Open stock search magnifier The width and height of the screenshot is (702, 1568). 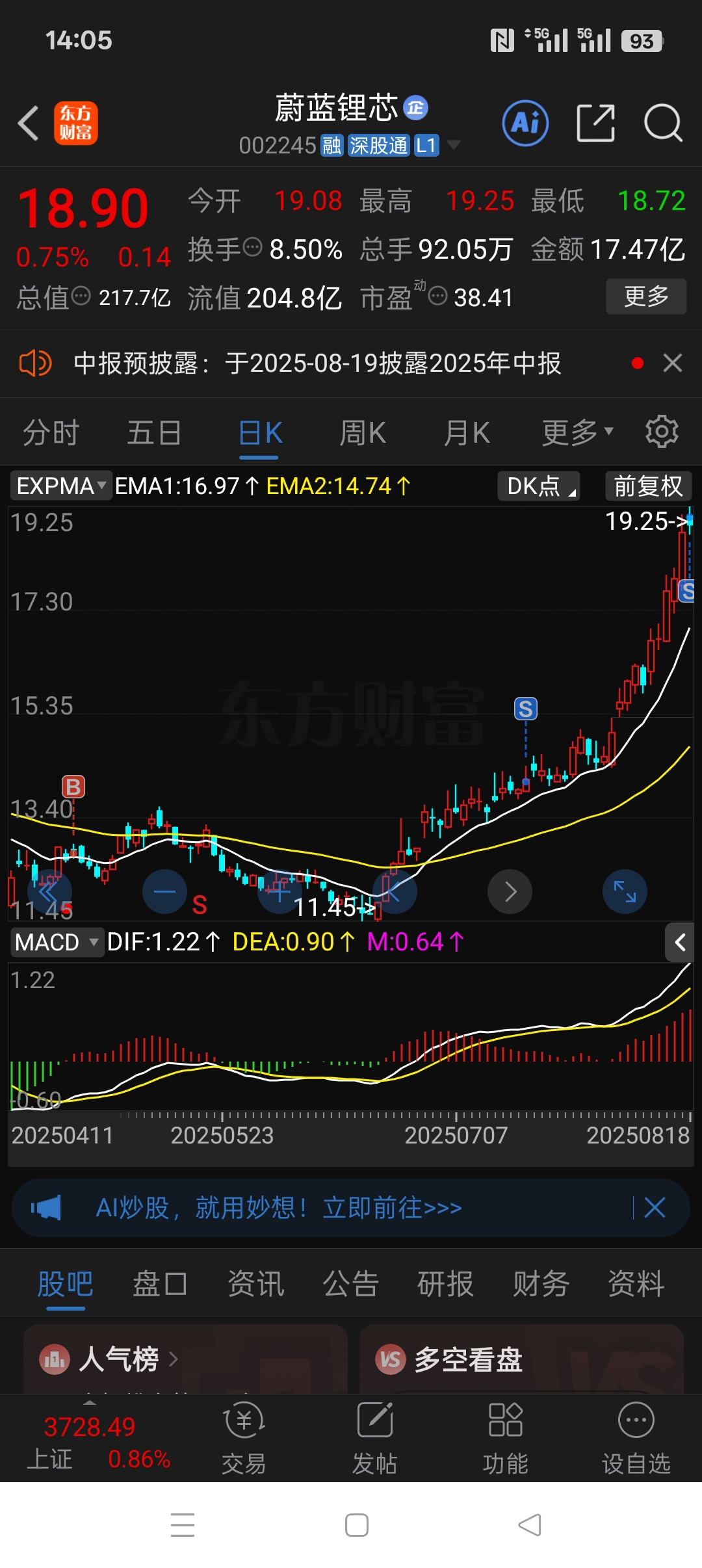(662, 123)
